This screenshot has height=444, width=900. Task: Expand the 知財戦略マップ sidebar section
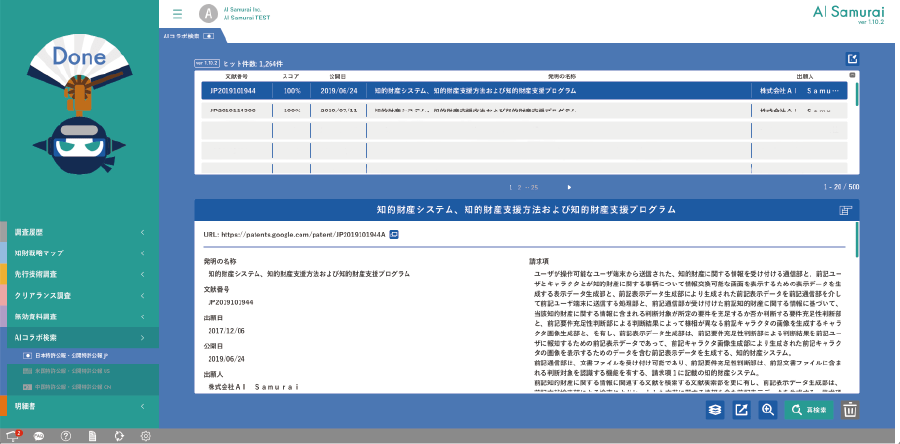click(78, 253)
